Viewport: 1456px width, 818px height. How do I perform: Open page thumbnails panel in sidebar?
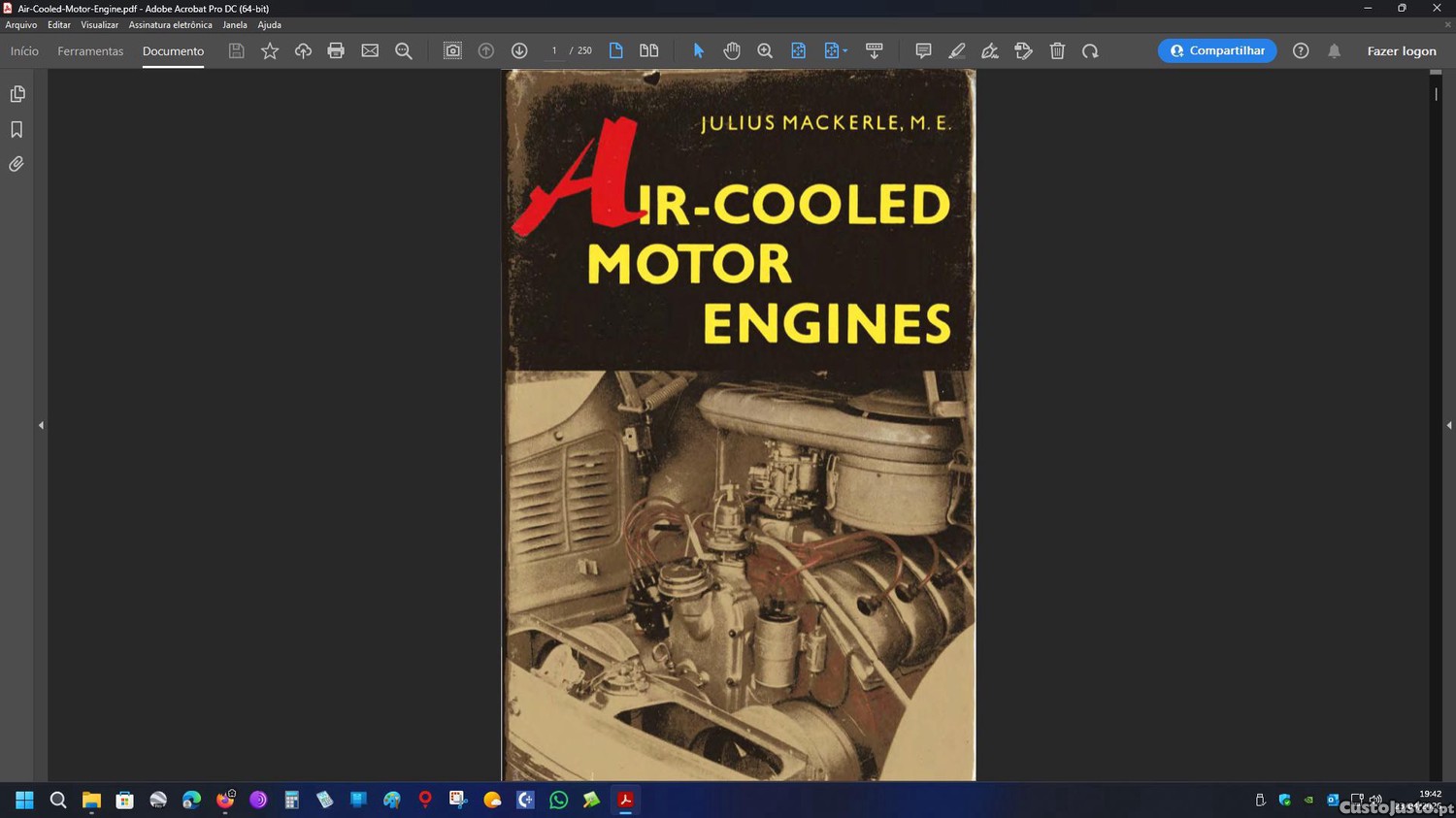point(17,94)
